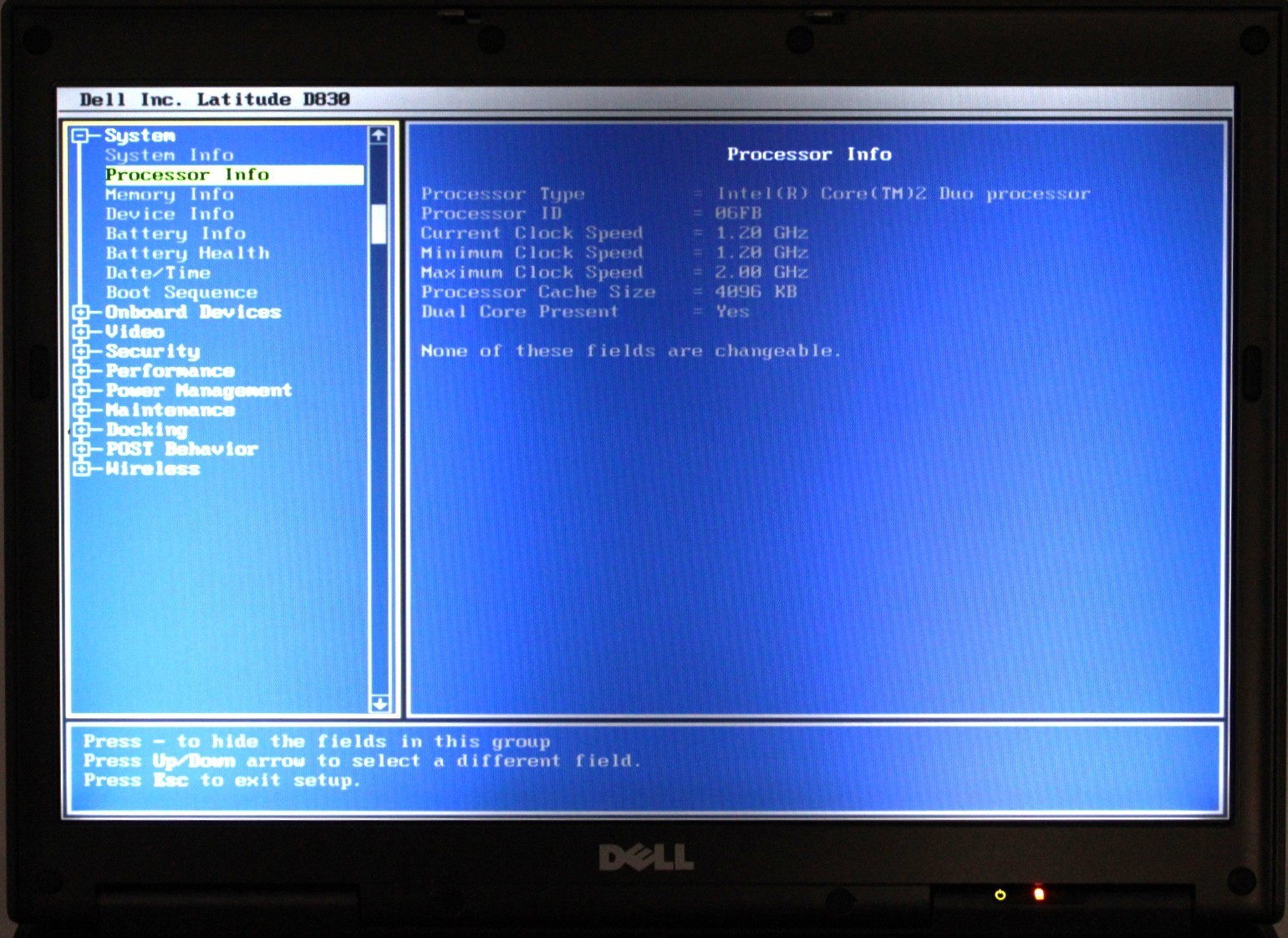Expand the Wireless group
This screenshot has height=938, width=1288.
point(81,469)
